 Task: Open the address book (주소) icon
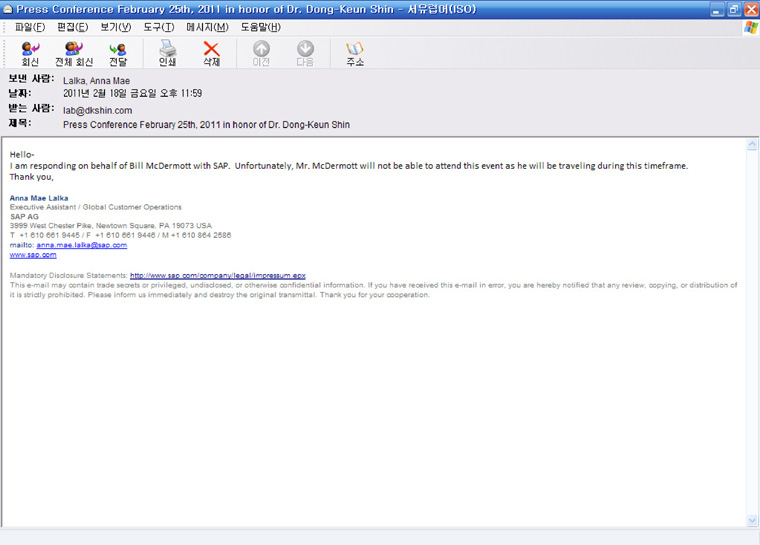(354, 49)
